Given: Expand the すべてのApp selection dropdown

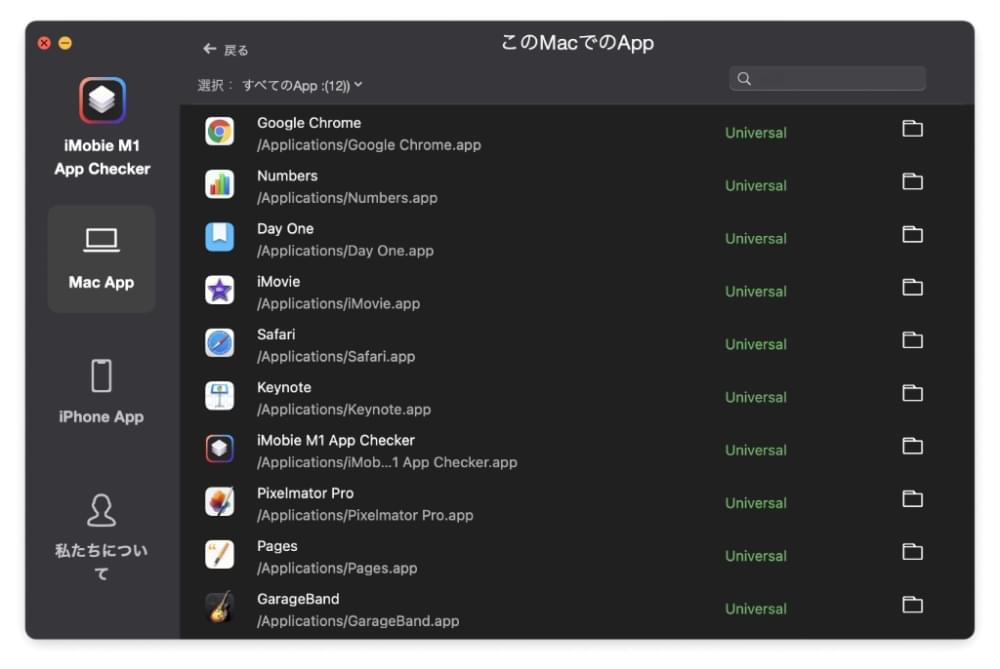Looking at the screenshot, I should click(302, 85).
